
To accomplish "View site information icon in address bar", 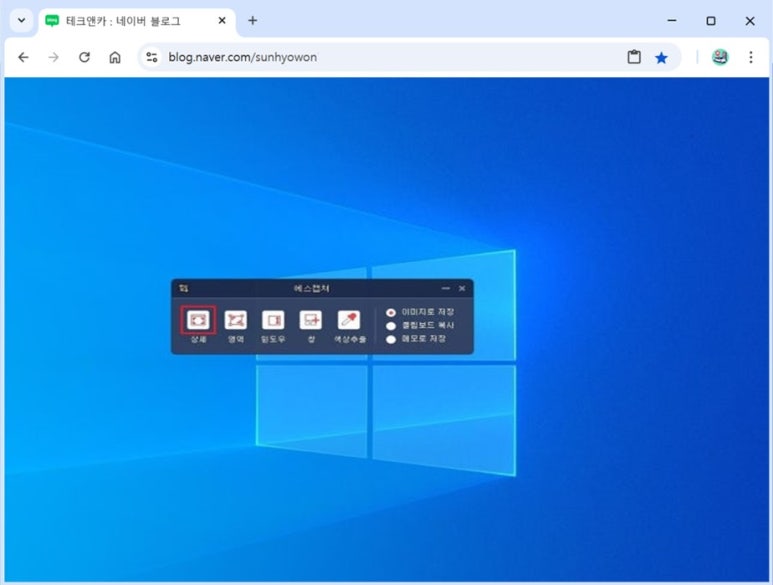I will coord(152,57).
